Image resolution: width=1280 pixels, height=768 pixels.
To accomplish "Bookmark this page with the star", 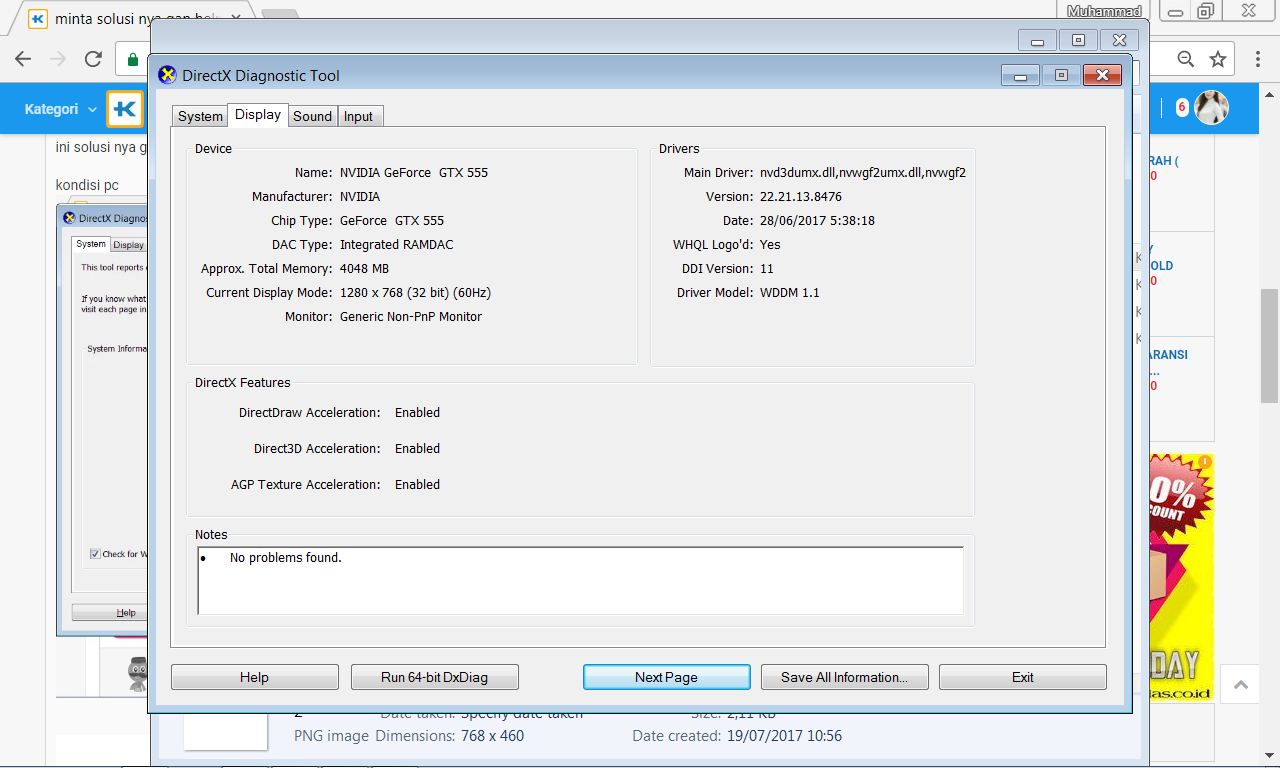I will pos(1217,59).
